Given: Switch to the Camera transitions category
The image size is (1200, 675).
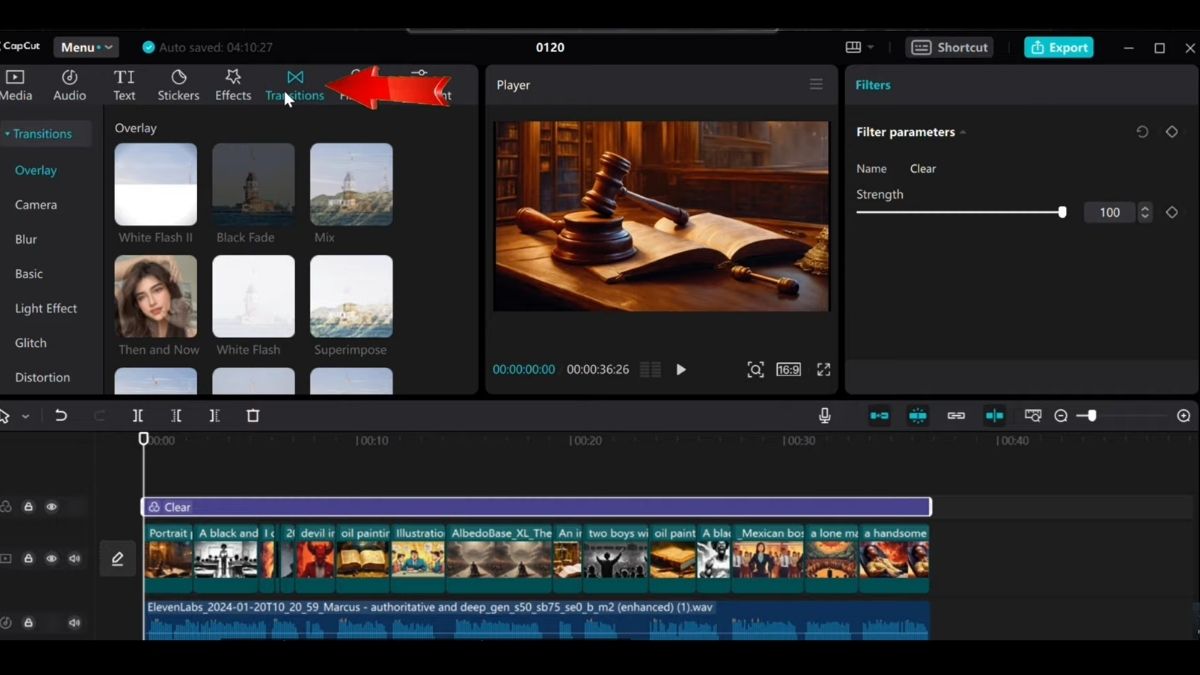Looking at the screenshot, I should [37, 204].
